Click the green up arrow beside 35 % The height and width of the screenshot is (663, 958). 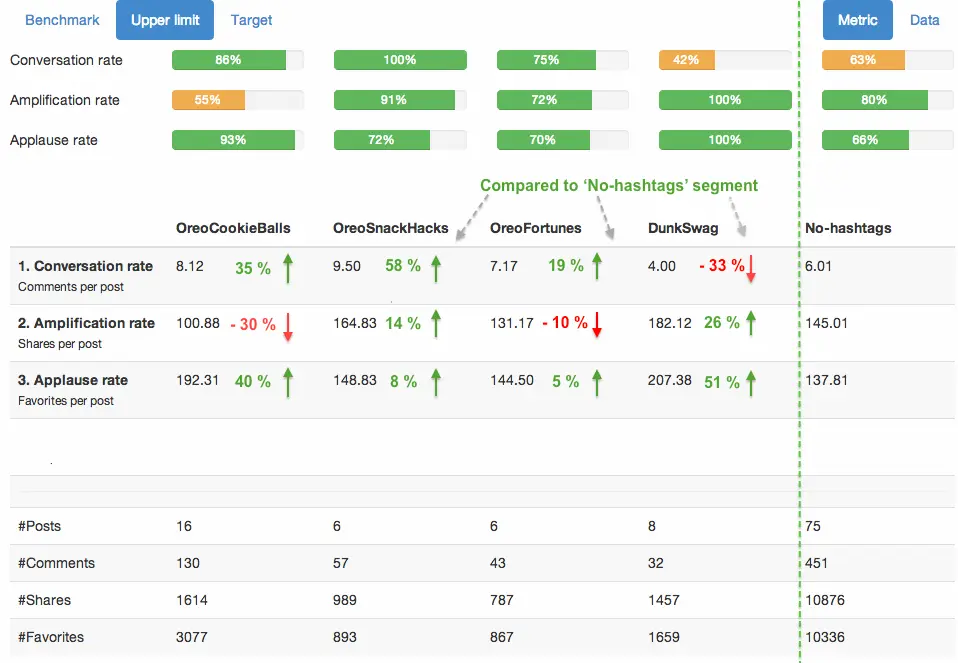coord(287,268)
